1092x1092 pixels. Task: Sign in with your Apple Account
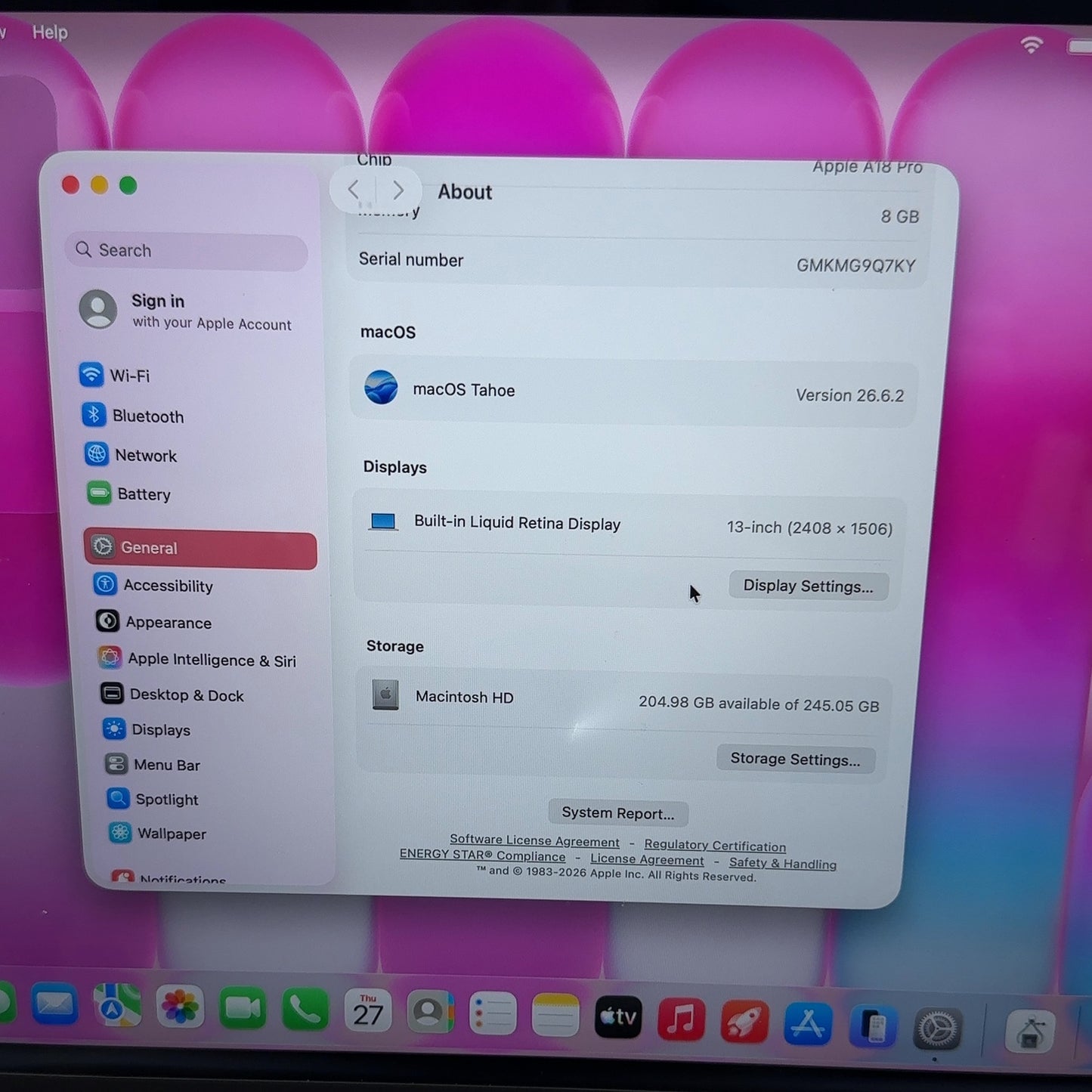pyautogui.click(x=187, y=311)
